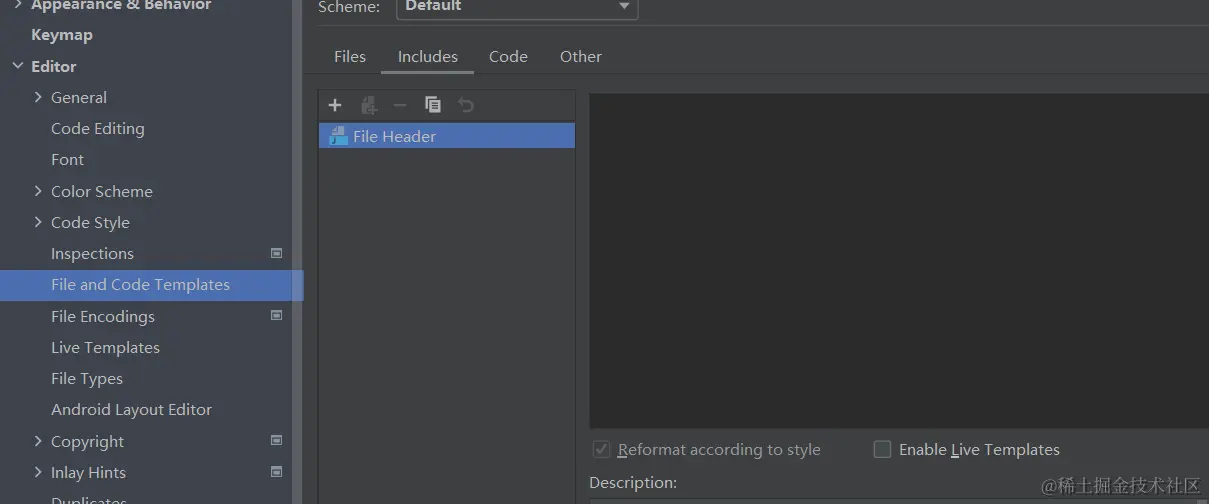Screen dimensions: 1209x504
Task: Click the File Header template file icon
Action: (x=338, y=136)
